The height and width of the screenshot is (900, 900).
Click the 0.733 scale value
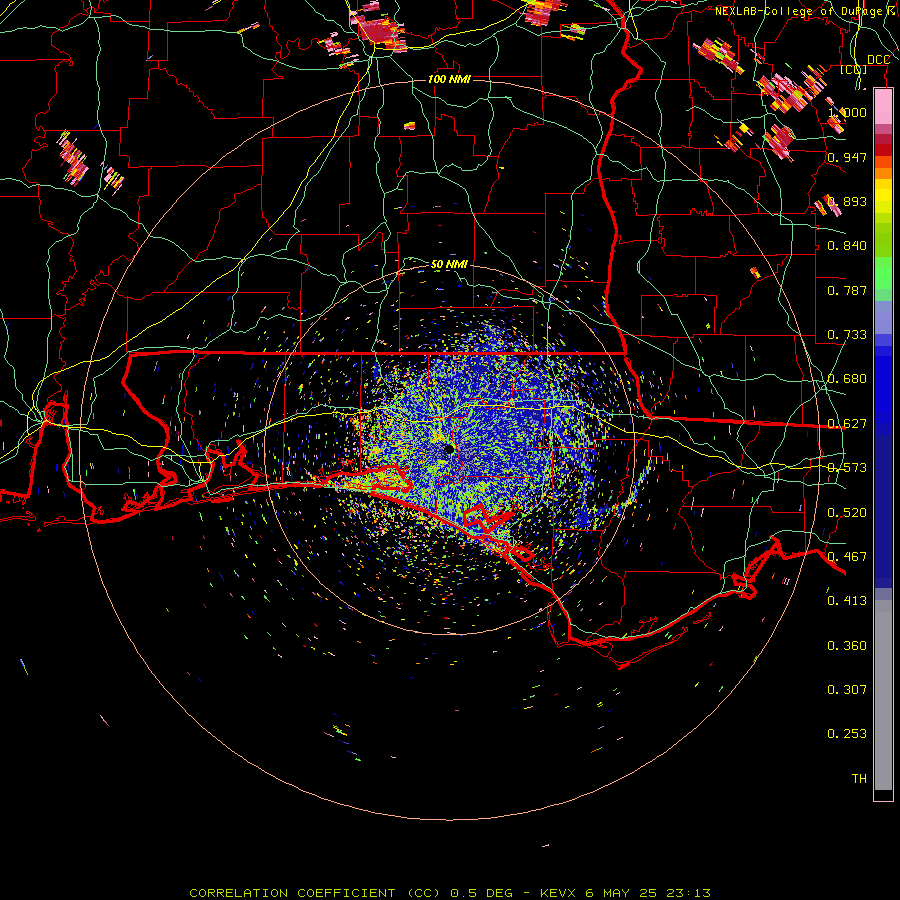(847, 335)
